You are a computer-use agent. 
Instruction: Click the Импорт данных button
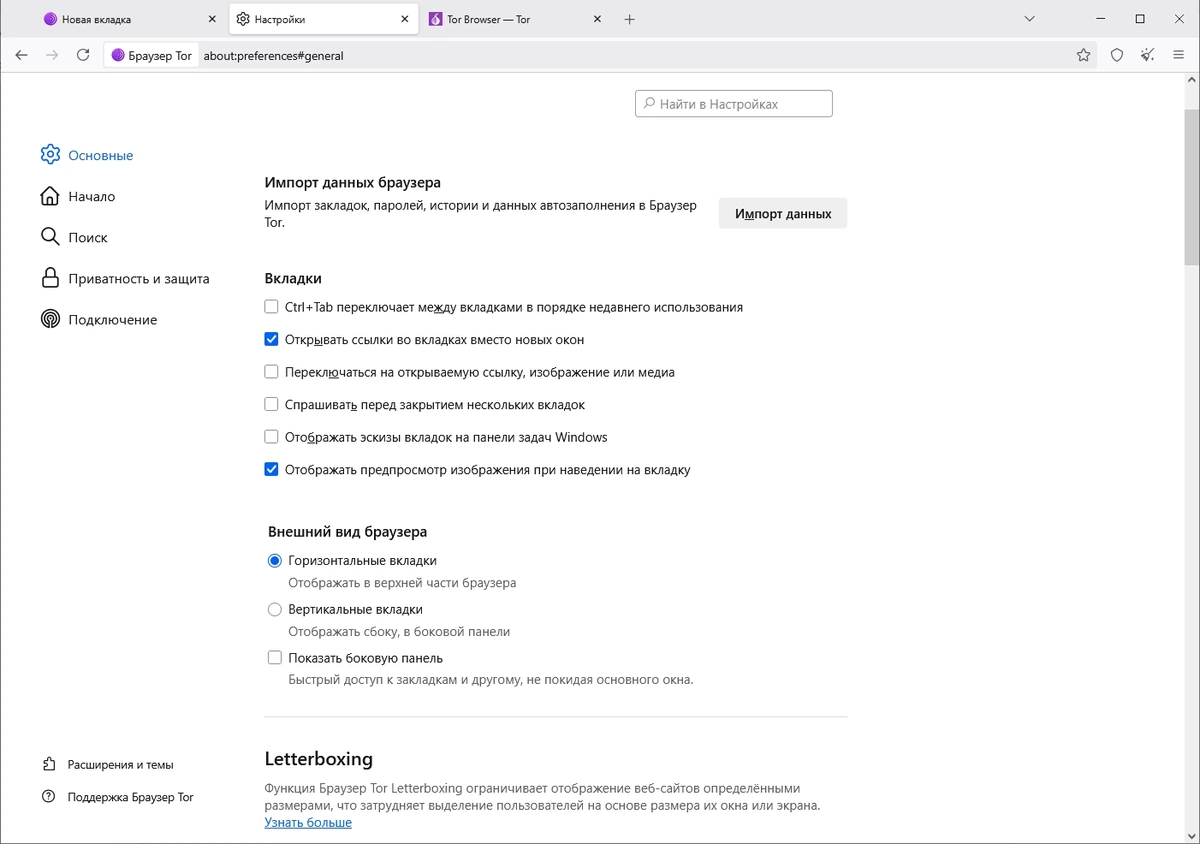(x=783, y=213)
